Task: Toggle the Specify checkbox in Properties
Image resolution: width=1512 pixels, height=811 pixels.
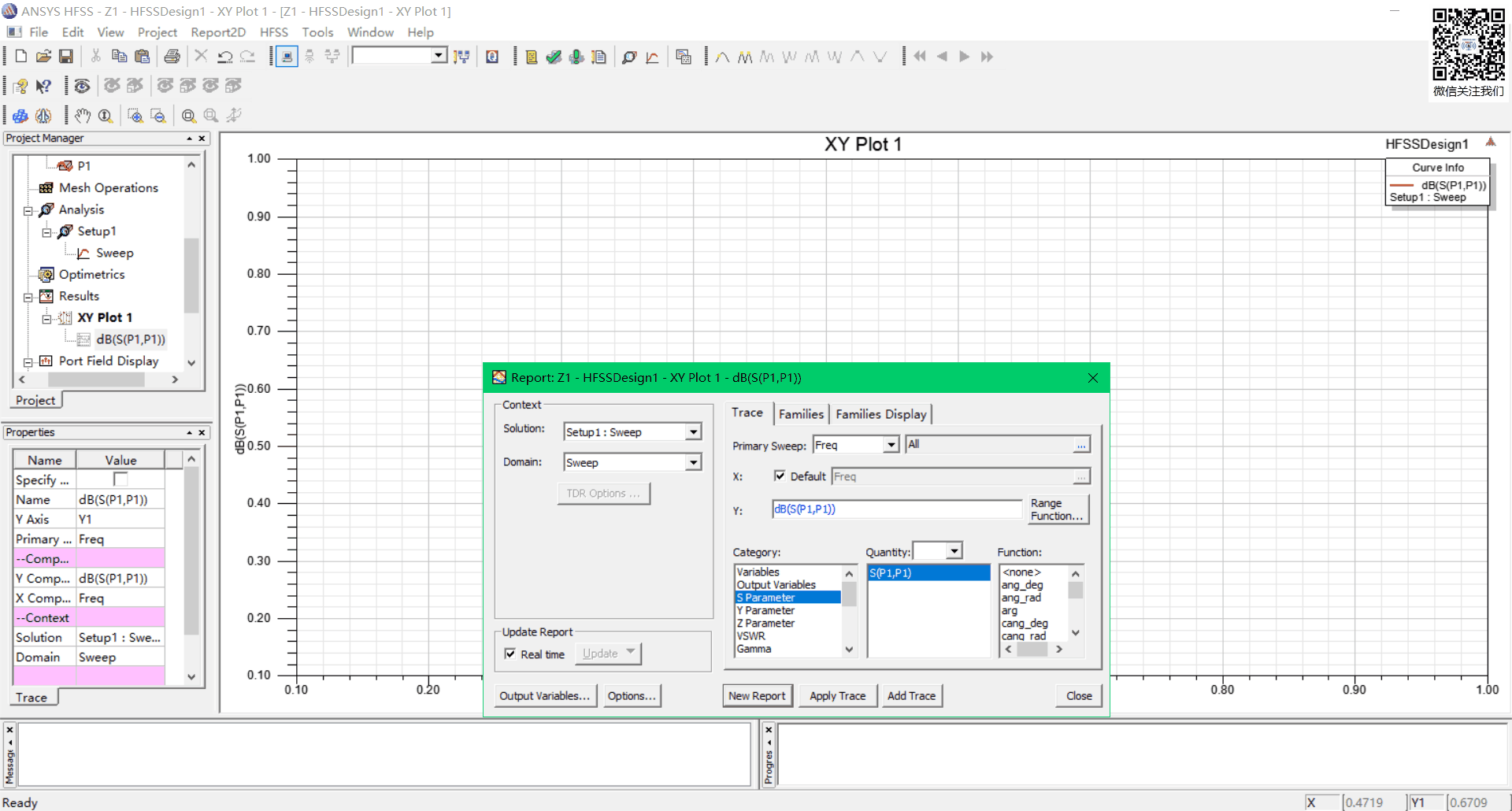Action: pos(120,480)
